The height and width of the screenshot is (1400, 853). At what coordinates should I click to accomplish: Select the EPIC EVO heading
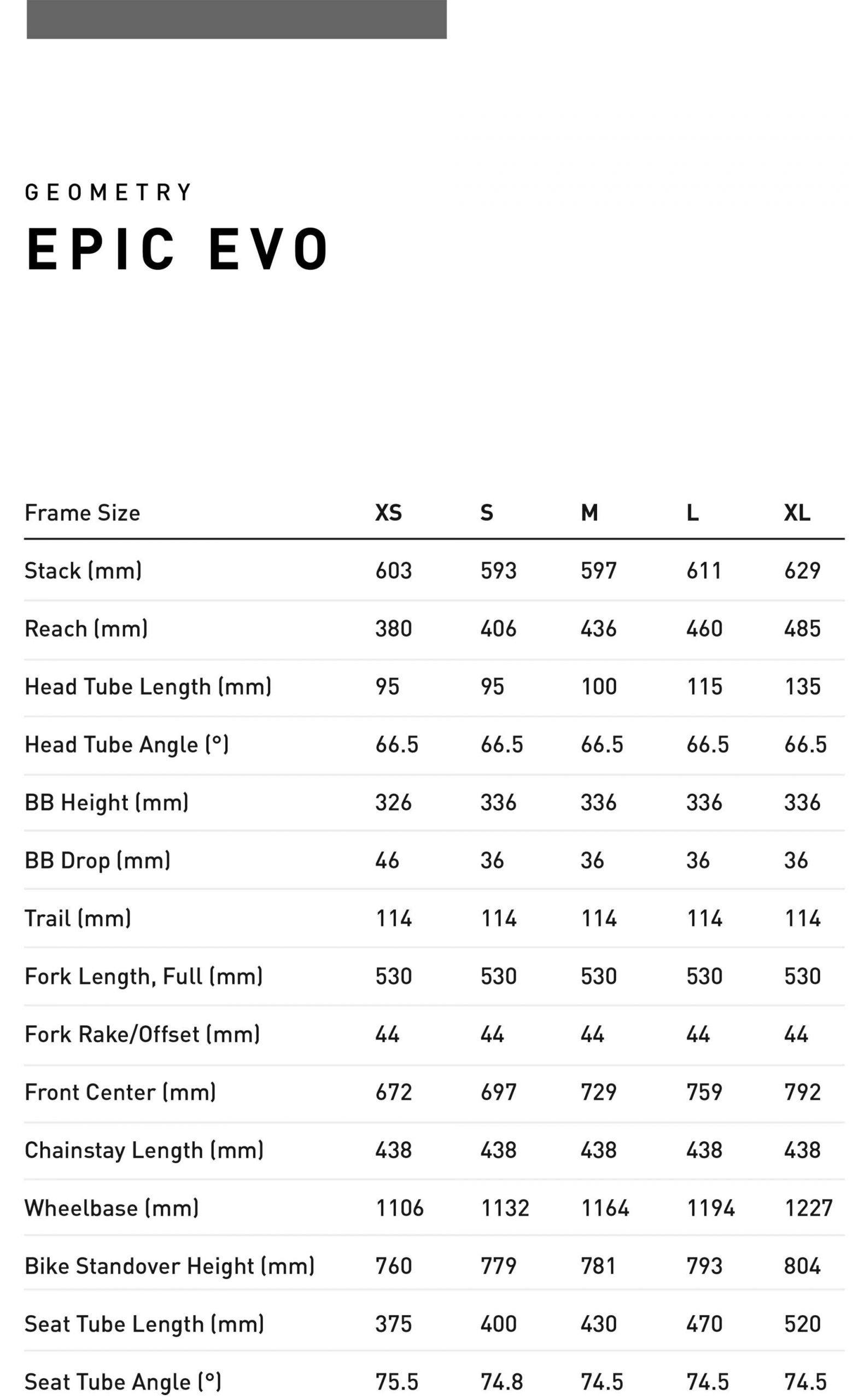178,249
